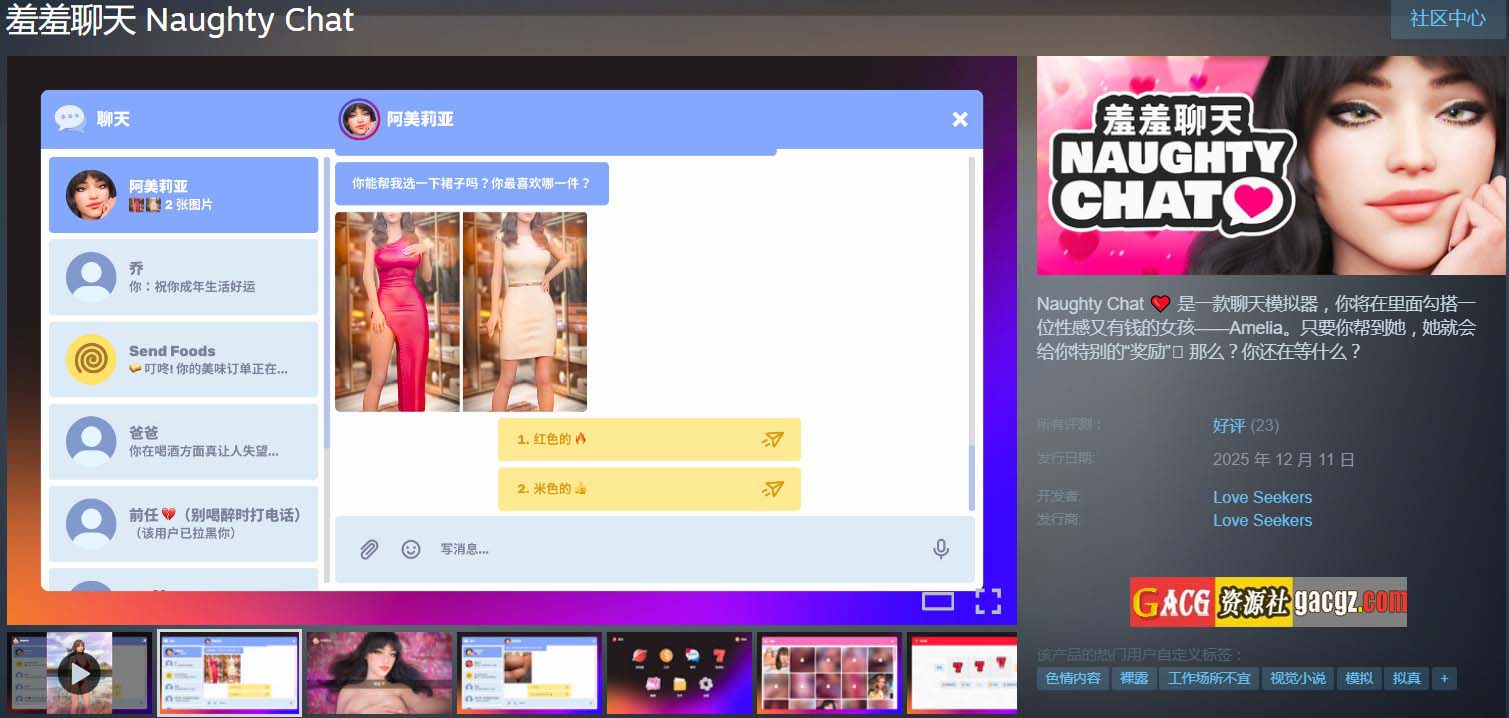Open the Love Seekers developer link

[1262, 497]
